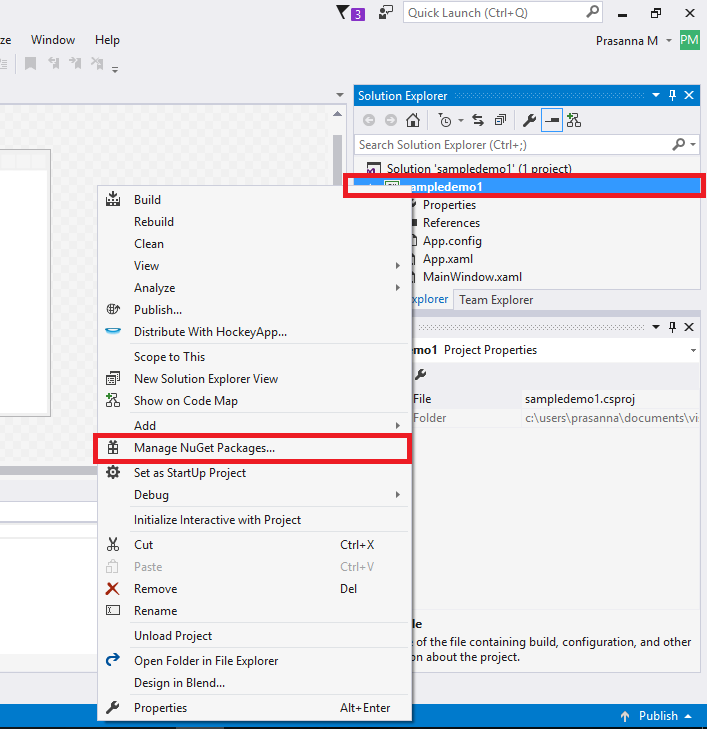
Task: Select Properties node in Solution Explorer tree
Action: 449,205
